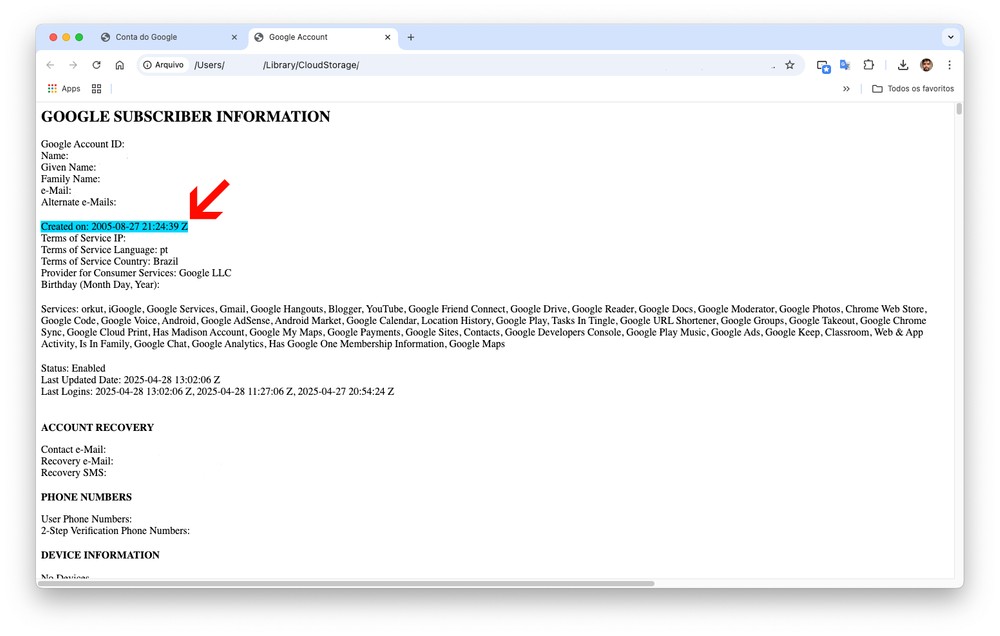This screenshot has width=1000, height=636.
Task: Click the Recovery SMS label
Action: (x=73, y=473)
